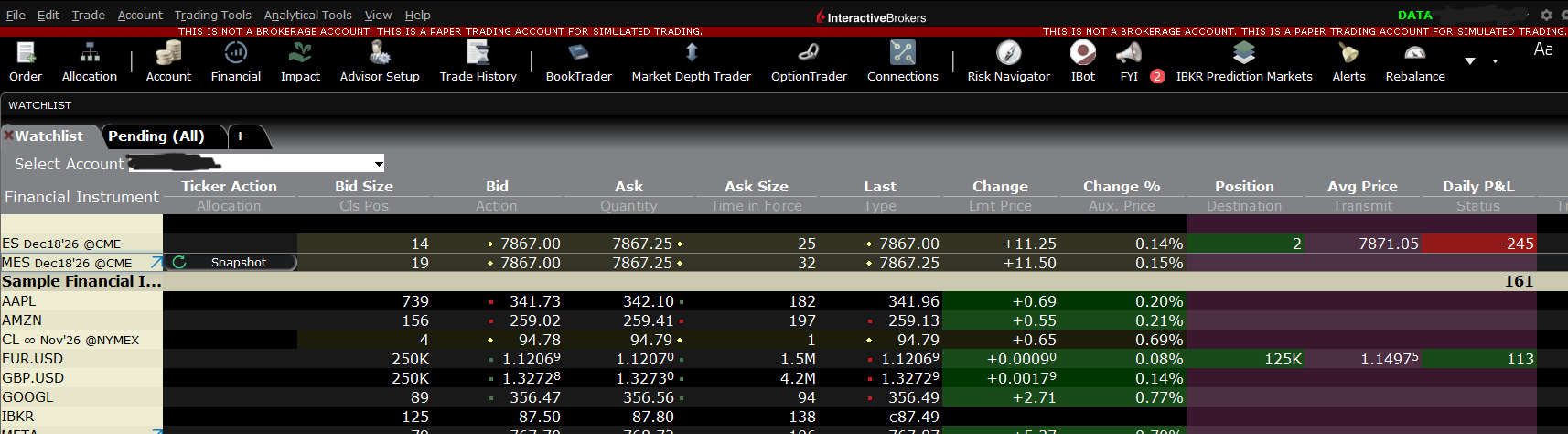Click the Snapshot button for MES
The image size is (1568, 434).
click(x=239, y=263)
